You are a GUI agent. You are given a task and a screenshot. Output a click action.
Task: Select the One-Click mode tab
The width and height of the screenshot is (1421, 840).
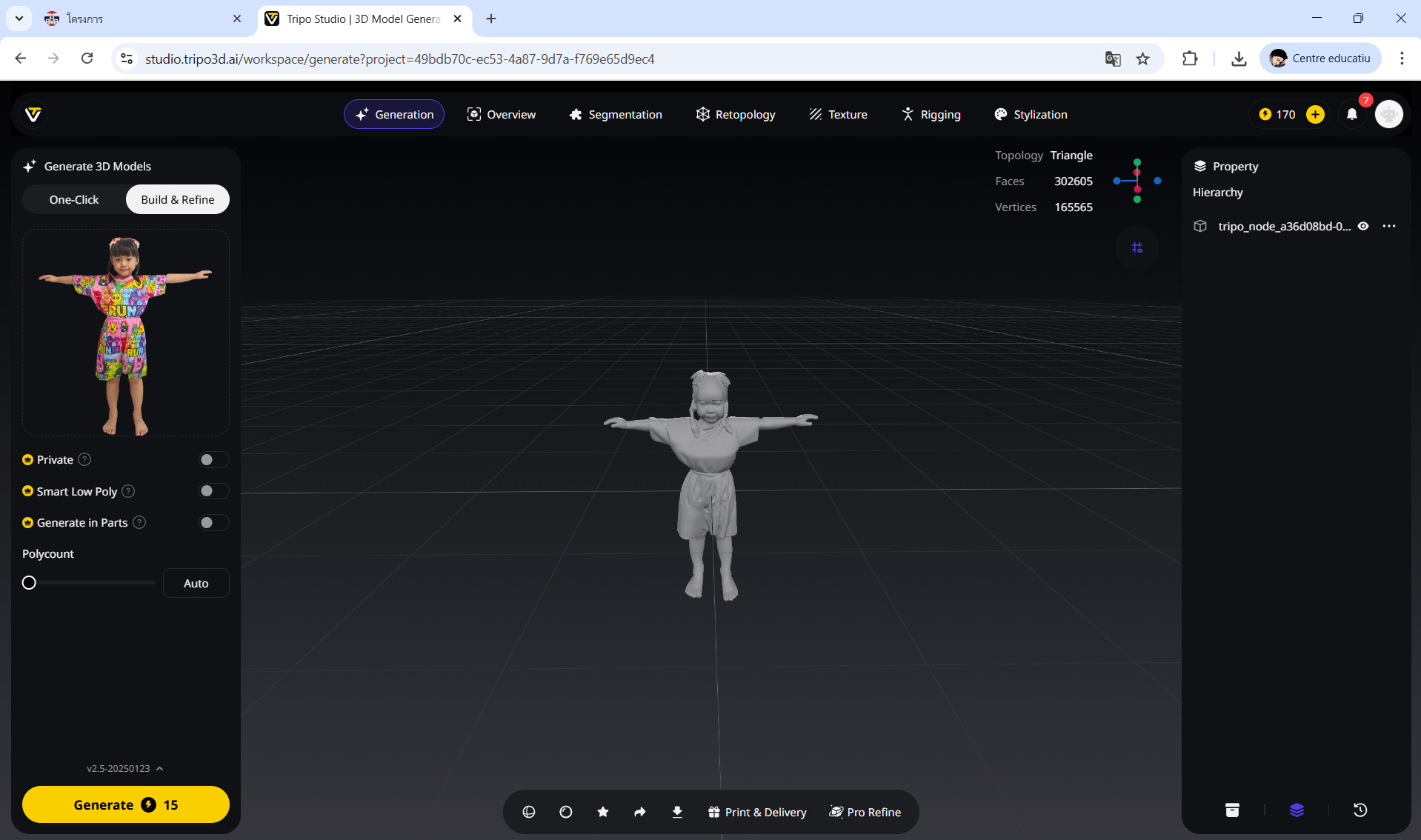(x=74, y=199)
